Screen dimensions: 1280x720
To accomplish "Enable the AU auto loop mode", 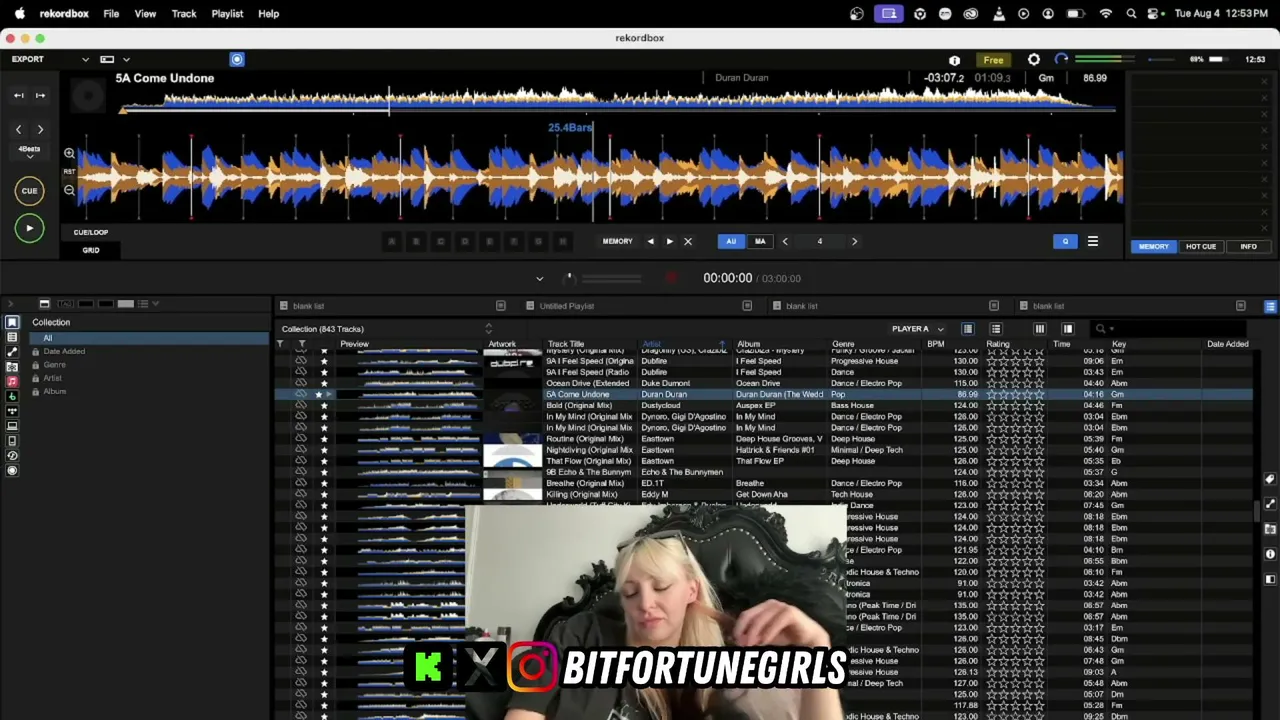I will [731, 241].
